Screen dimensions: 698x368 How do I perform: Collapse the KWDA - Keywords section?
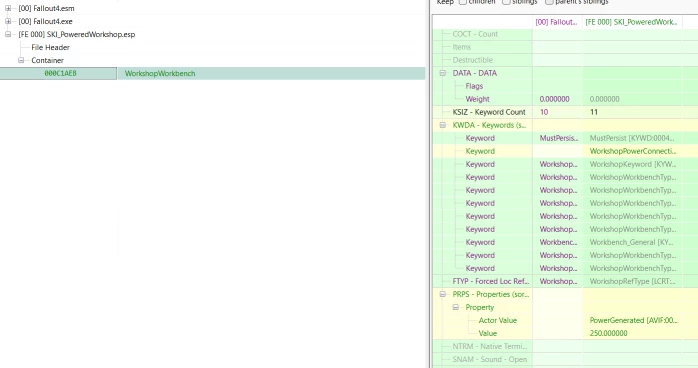(442, 125)
